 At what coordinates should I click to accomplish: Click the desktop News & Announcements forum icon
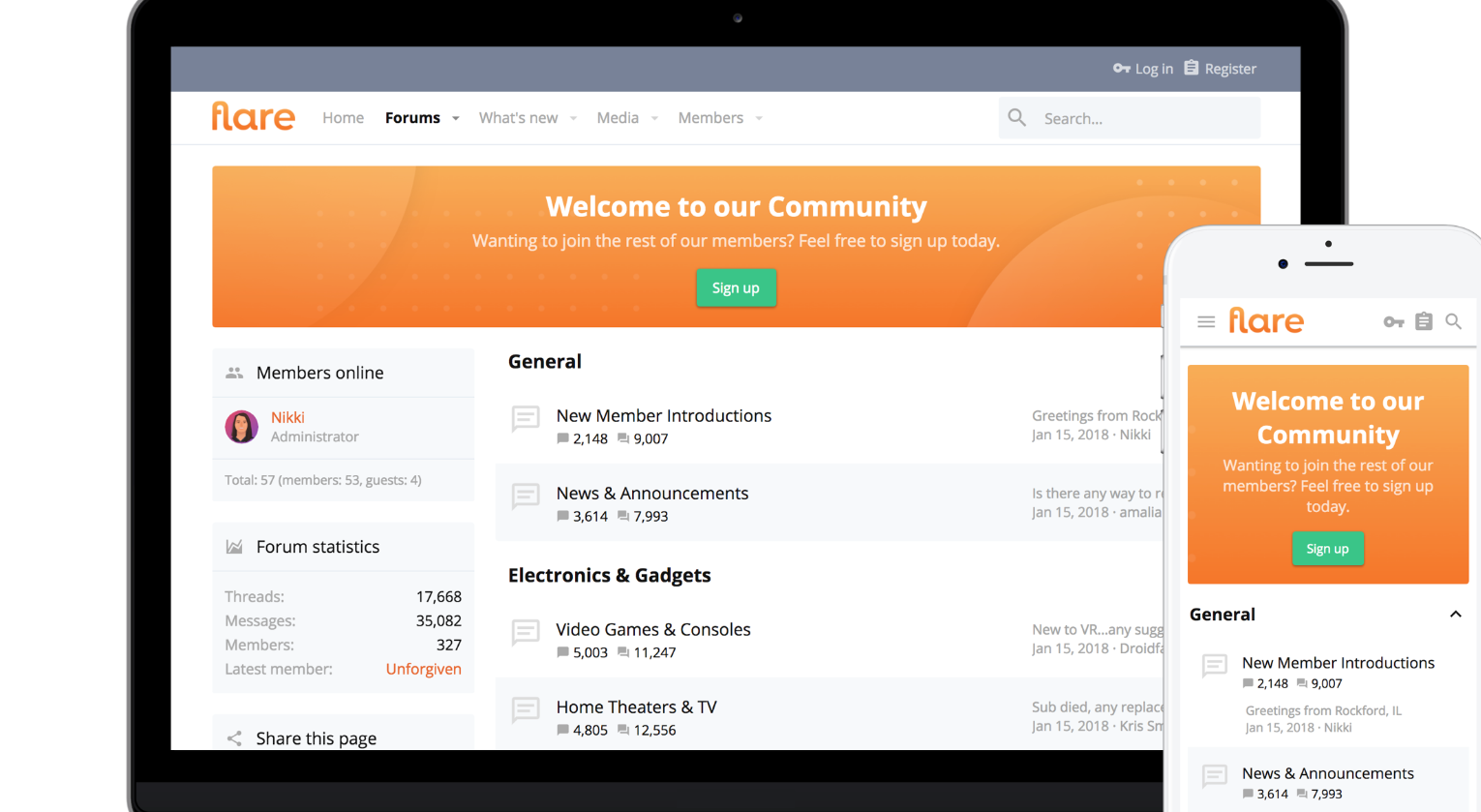click(x=526, y=496)
